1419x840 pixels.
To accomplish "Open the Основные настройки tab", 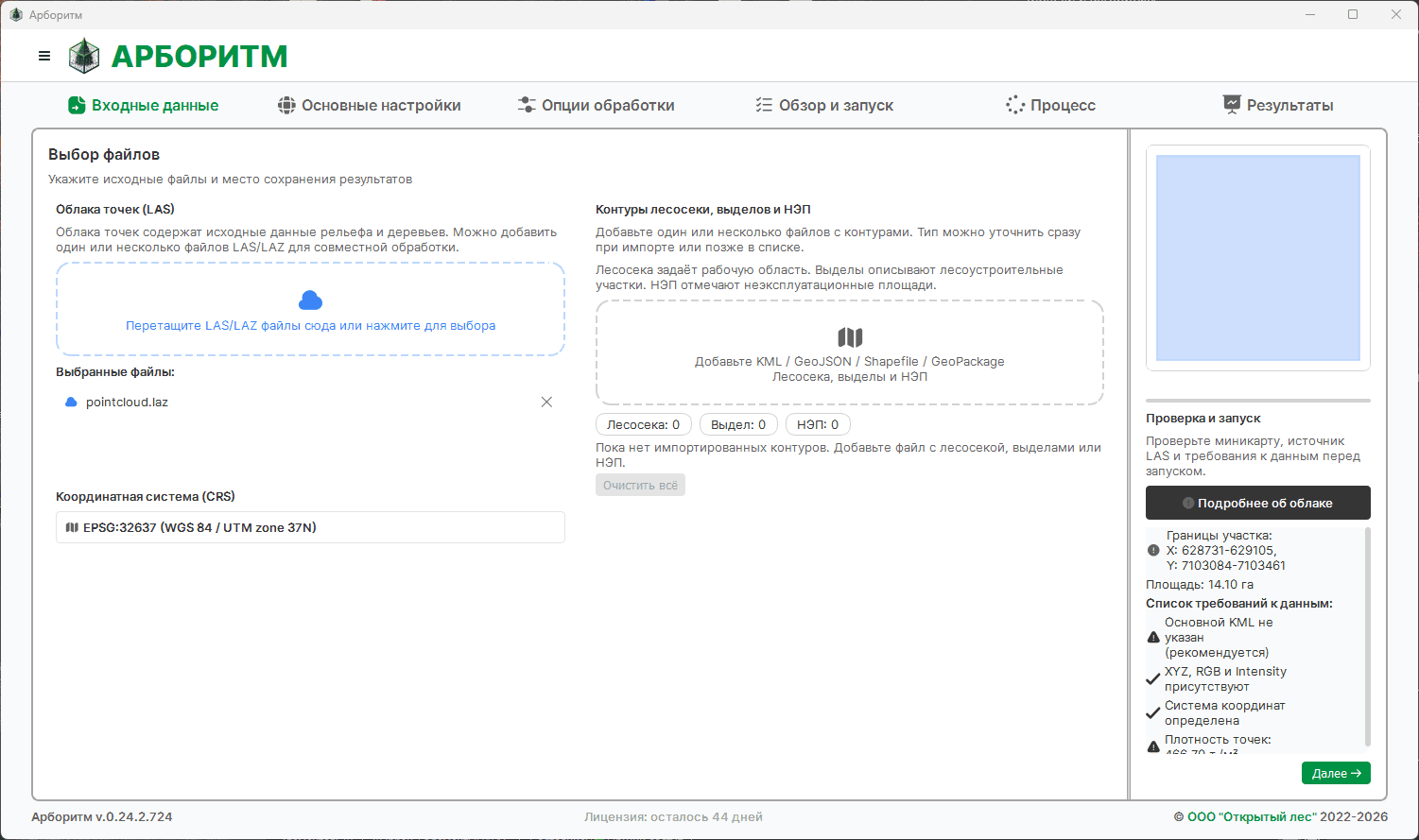I will (x=370, y=106).
